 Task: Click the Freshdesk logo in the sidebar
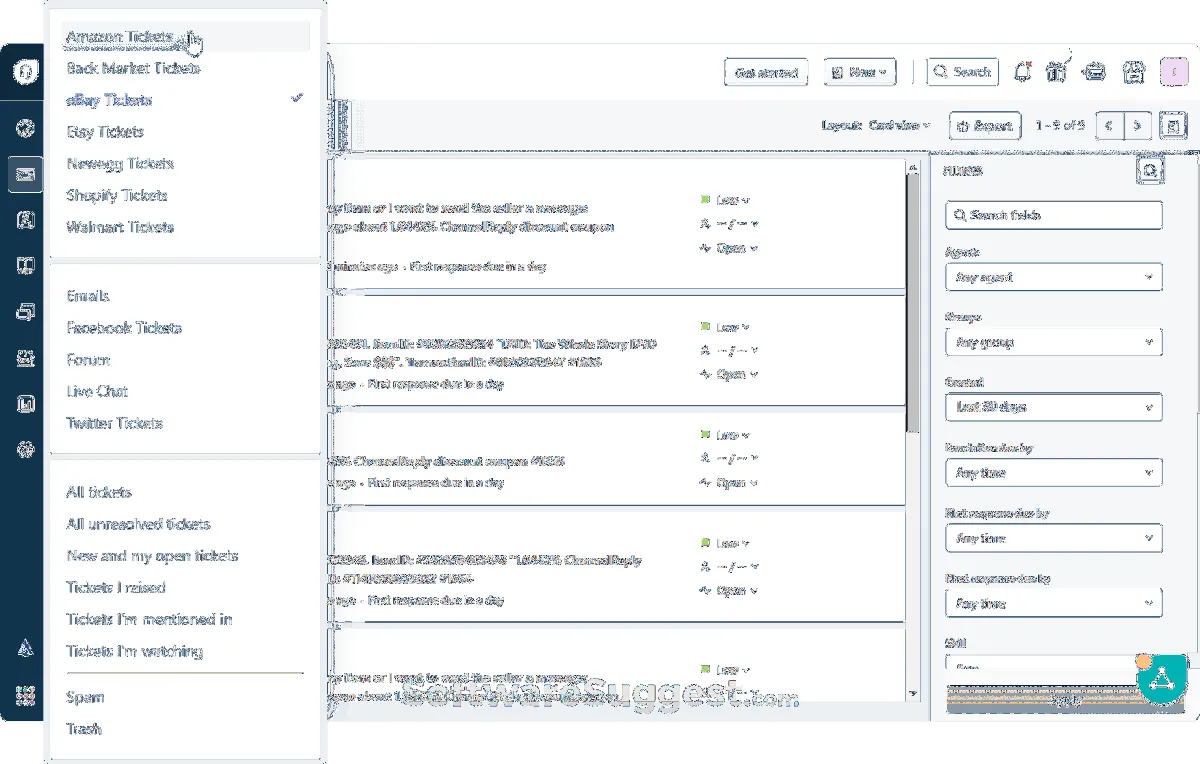(24, 73)
